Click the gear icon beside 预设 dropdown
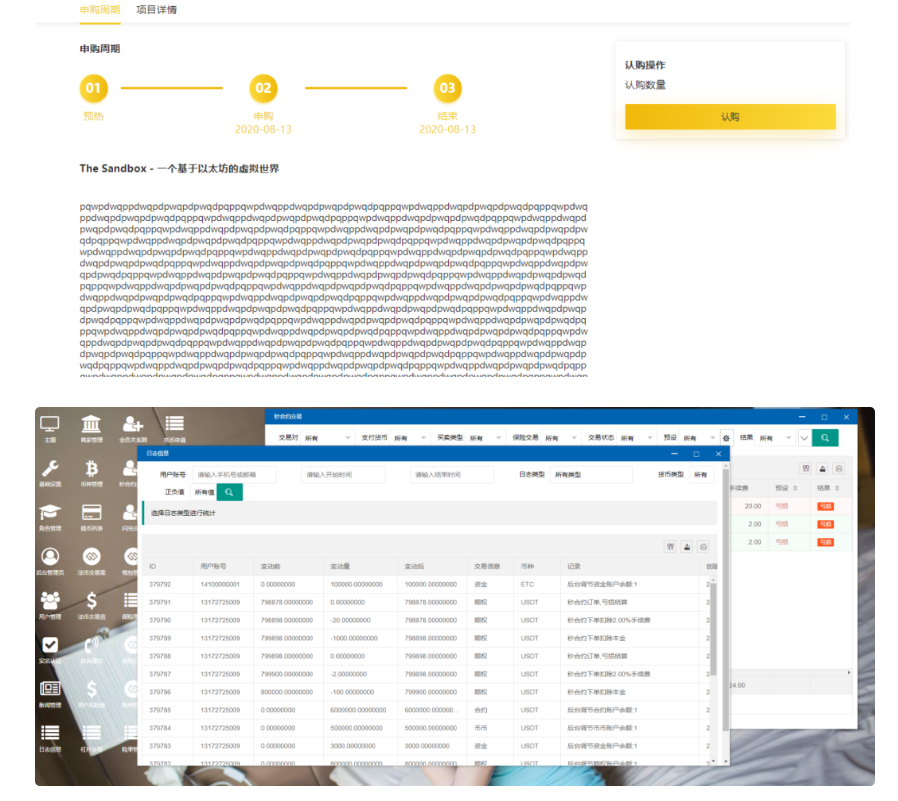This screenshot has width=898, height=801. [726, 438]
